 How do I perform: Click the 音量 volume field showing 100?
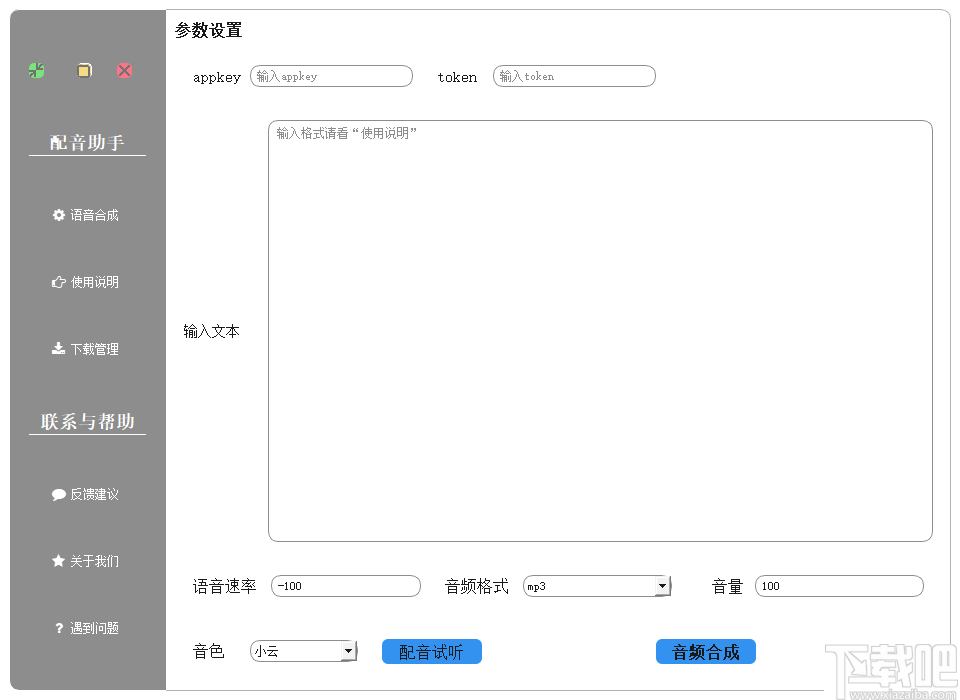tap(840, 586)
